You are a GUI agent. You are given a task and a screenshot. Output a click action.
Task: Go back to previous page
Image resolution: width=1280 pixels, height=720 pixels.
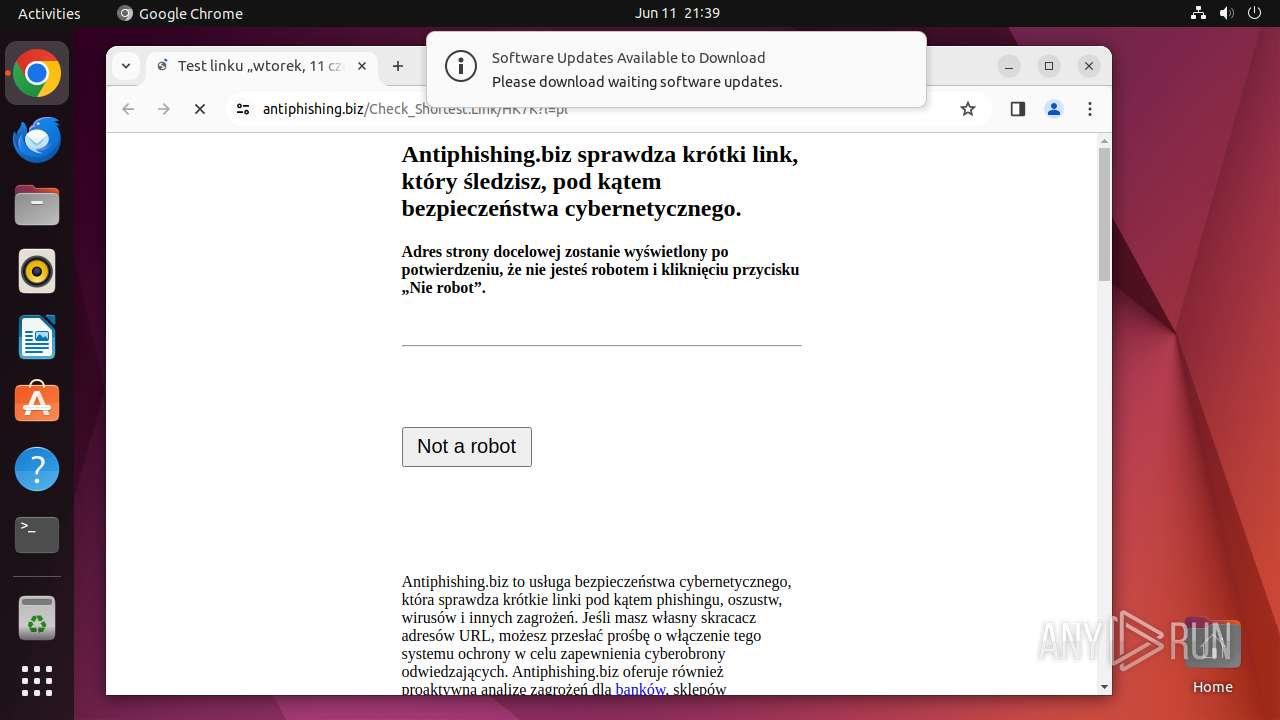point(128,109)
